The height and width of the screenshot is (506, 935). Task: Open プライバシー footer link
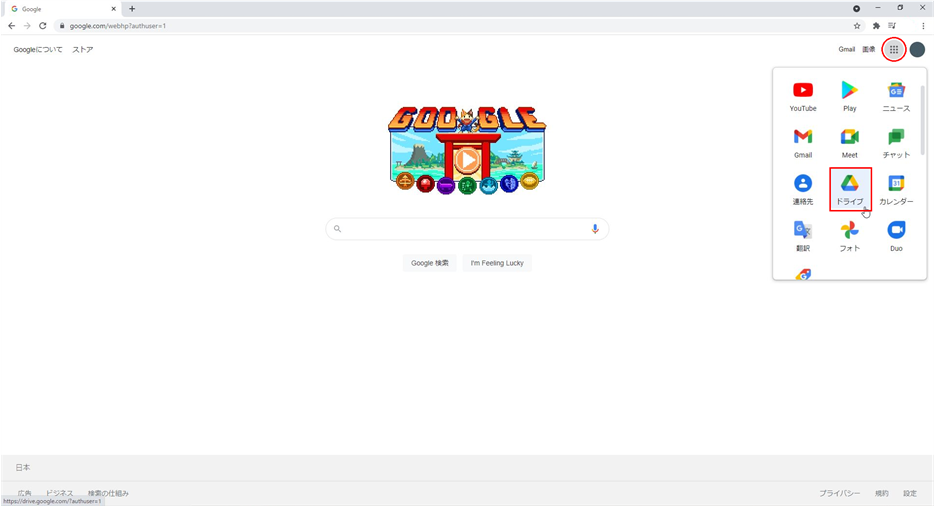(x=839, y=493)
